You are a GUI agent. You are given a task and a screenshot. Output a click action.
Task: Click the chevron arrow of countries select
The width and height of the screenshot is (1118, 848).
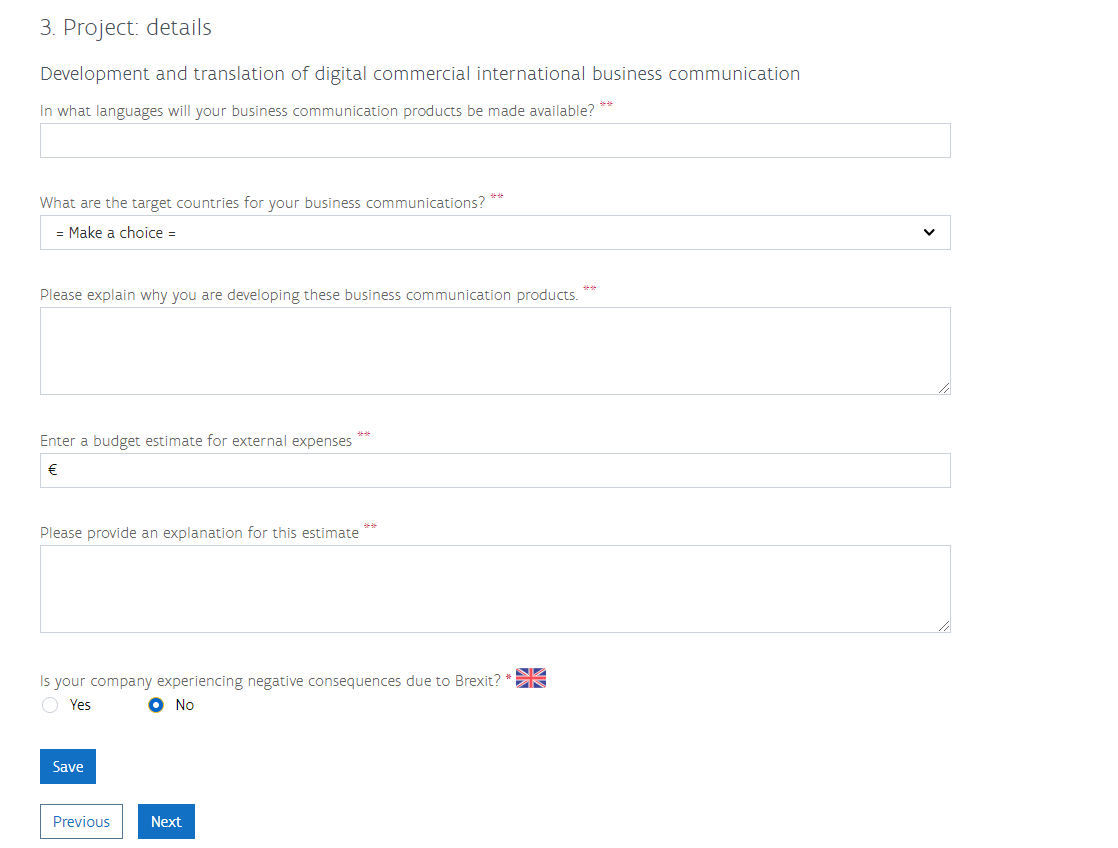928,233
